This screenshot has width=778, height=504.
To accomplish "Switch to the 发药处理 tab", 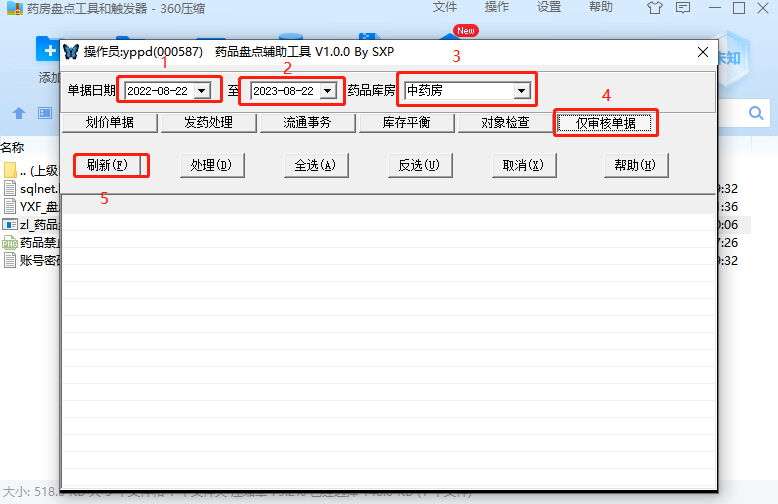I will (x=208, y=123).
